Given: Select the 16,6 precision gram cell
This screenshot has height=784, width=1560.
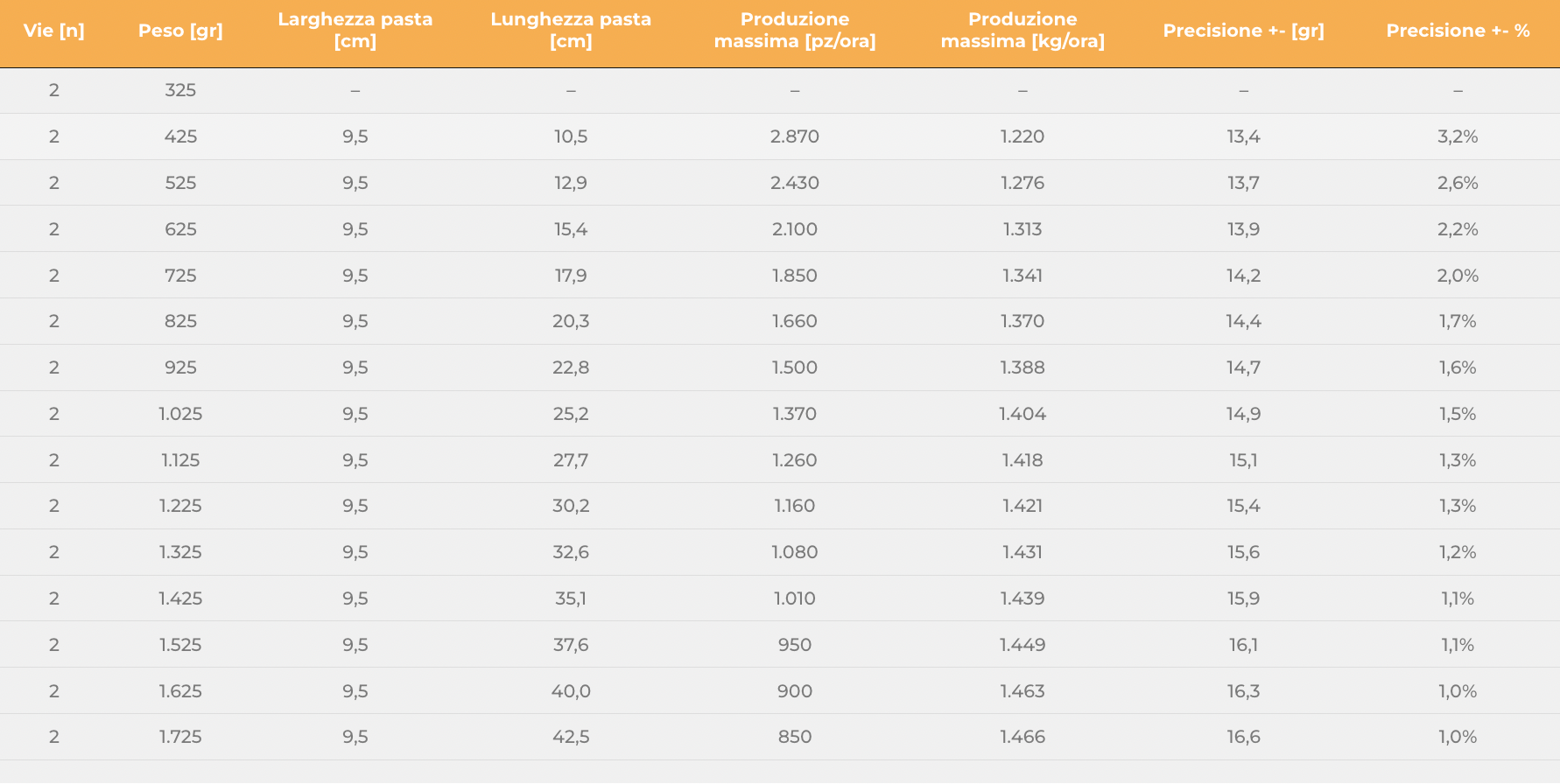Looking at the screenshot, I should 1244,737.
